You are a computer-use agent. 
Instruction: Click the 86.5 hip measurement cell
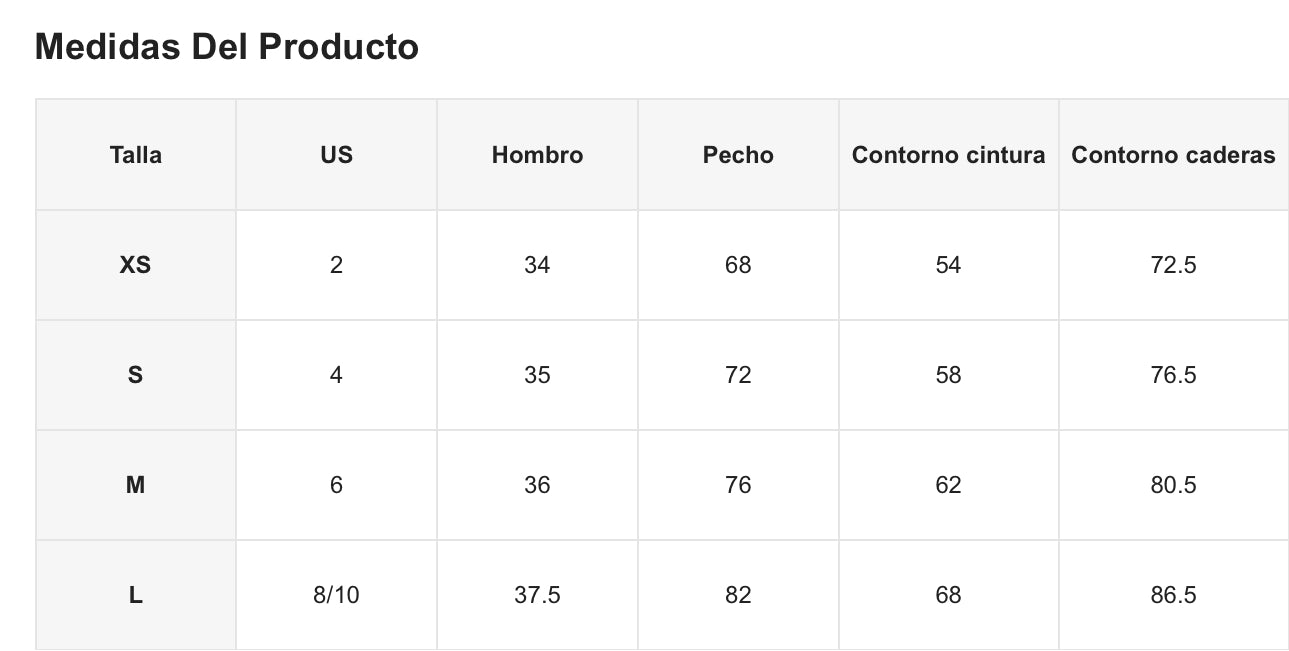pos(1173,595)
